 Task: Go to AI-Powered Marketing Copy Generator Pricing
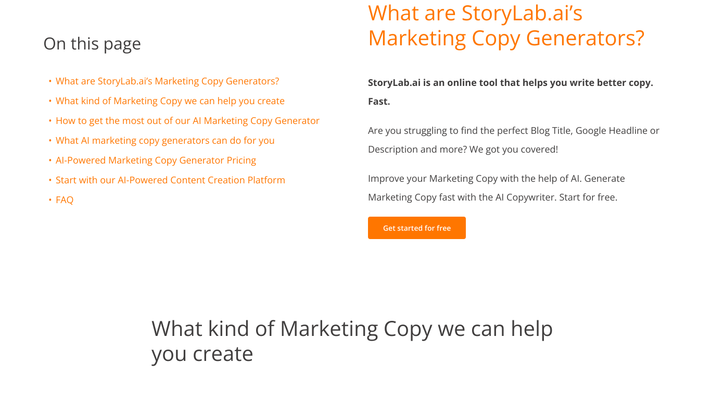pos(156,161)
